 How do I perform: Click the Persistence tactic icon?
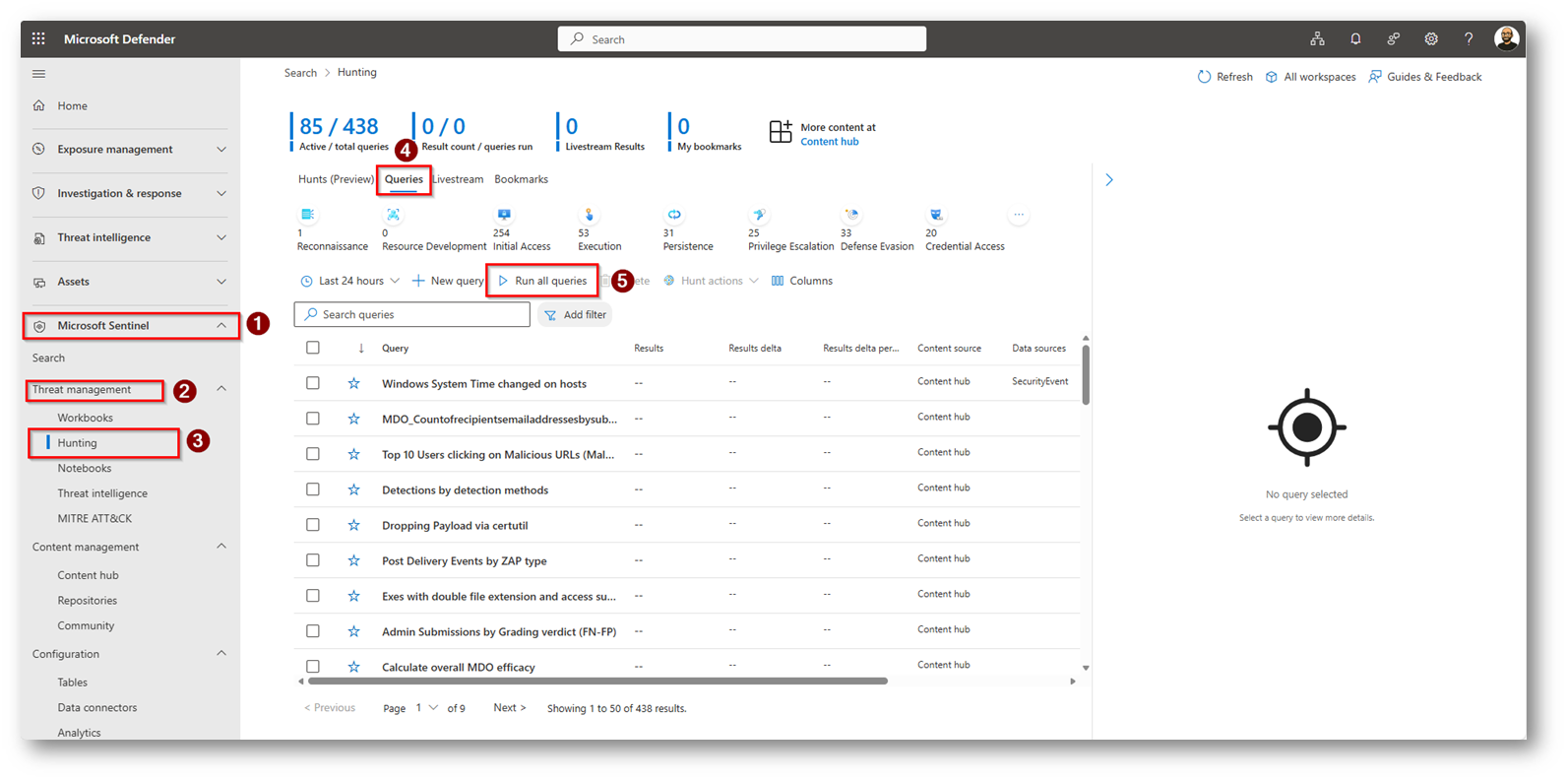(674, 215)
